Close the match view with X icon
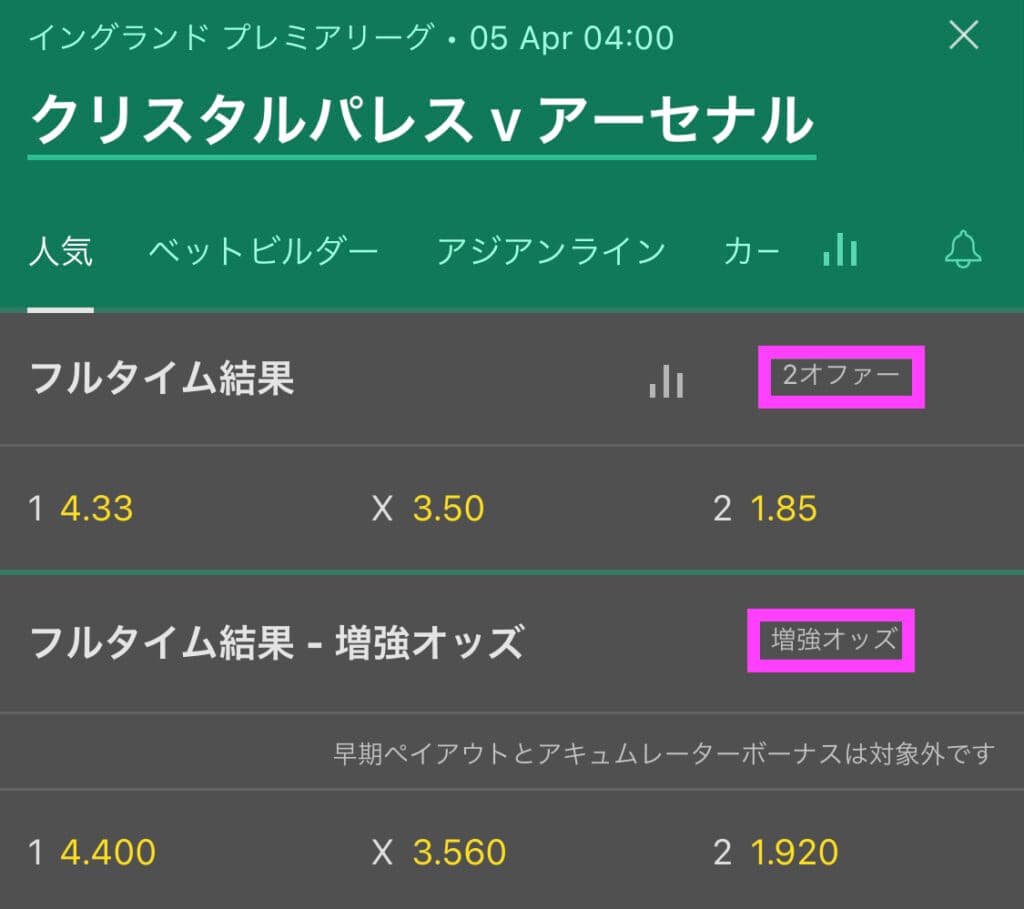 964,35
